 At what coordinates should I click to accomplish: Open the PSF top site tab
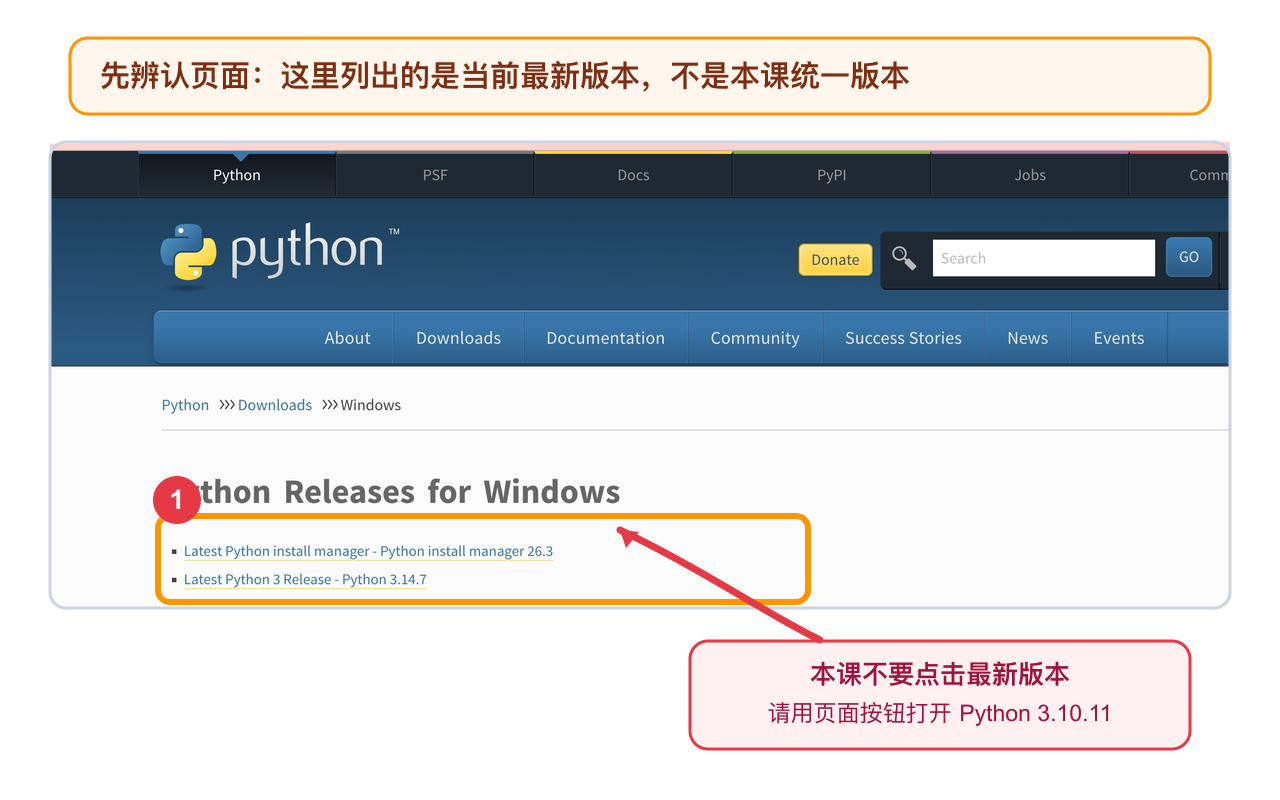pyautogui.click(x=435, y=175)
